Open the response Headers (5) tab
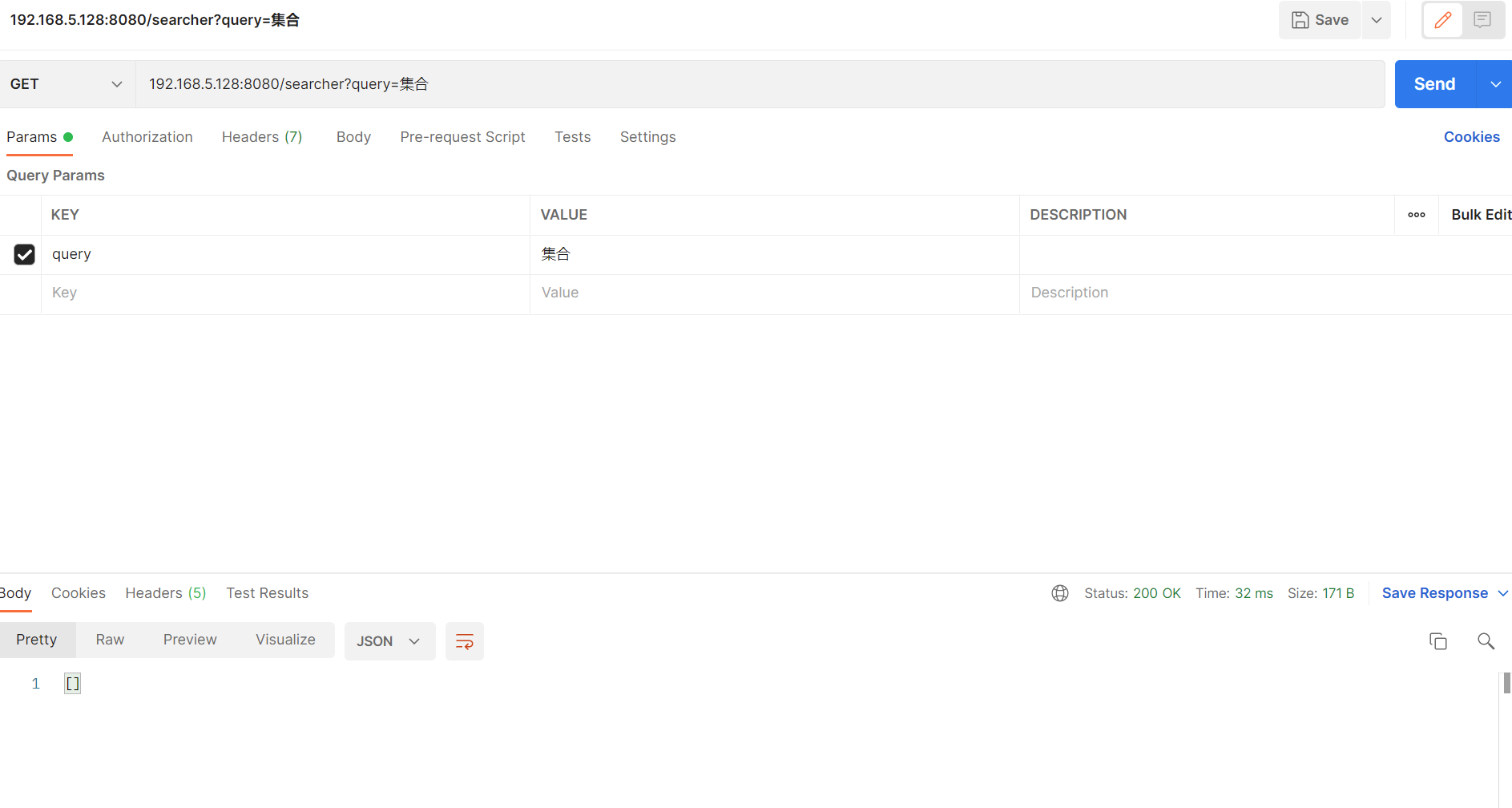The height and width of the screenshot is (808, 1512). coord(166,593)
